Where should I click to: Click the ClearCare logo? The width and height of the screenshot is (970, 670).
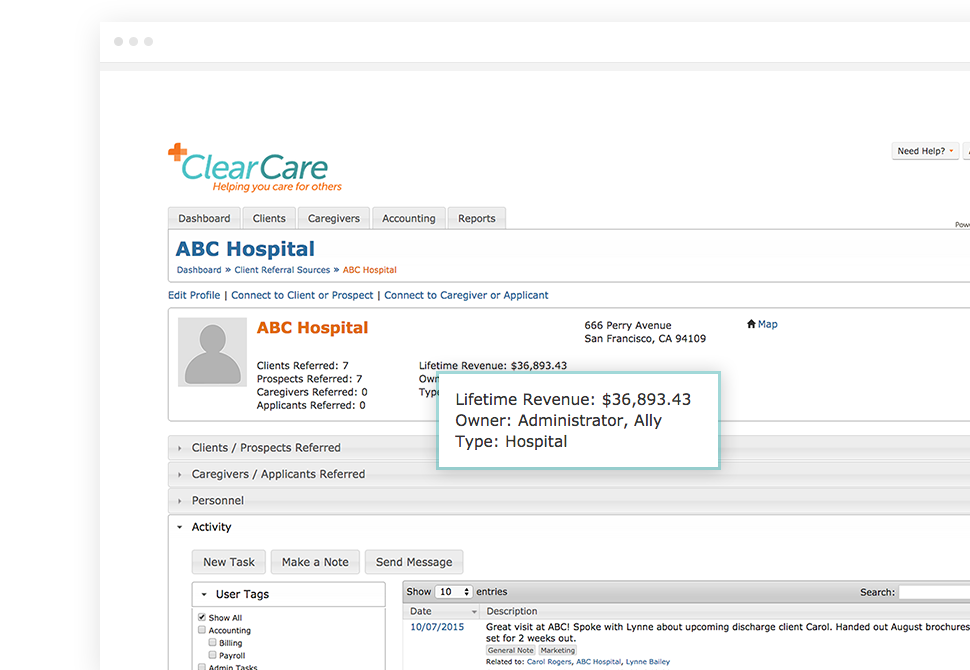point(255,168)
